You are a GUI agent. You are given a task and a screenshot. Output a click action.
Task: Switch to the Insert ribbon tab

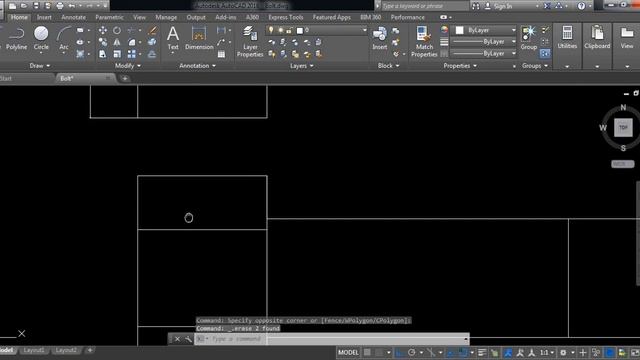44,17
